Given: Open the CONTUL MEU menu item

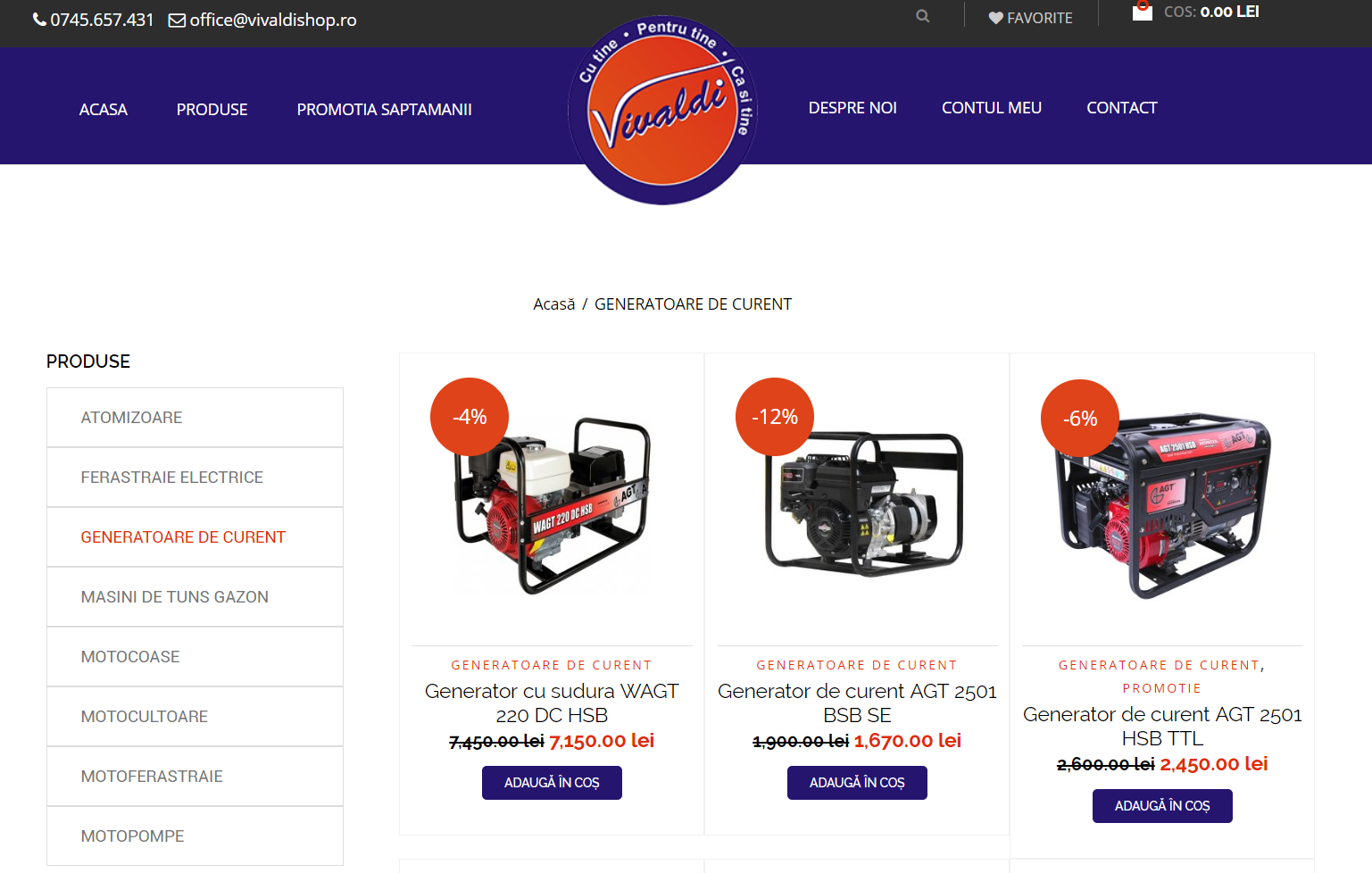Looking at the screenshot, I should [992, 107].
